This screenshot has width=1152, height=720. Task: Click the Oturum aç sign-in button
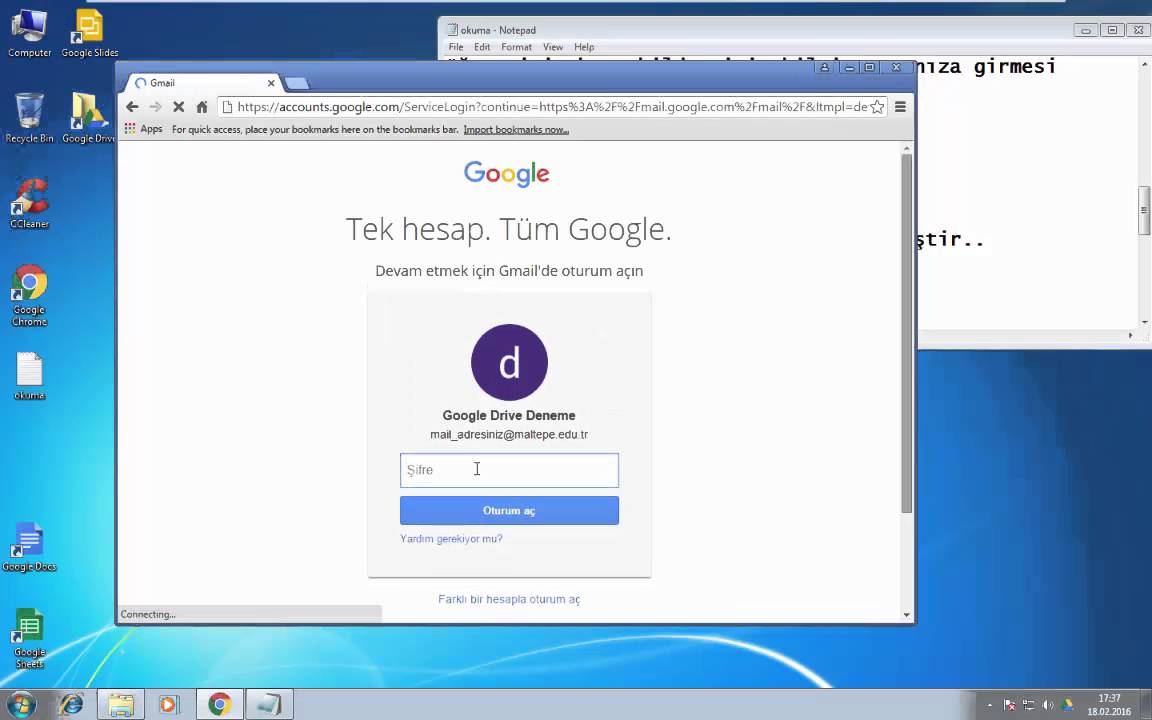(x=509, y=511)
